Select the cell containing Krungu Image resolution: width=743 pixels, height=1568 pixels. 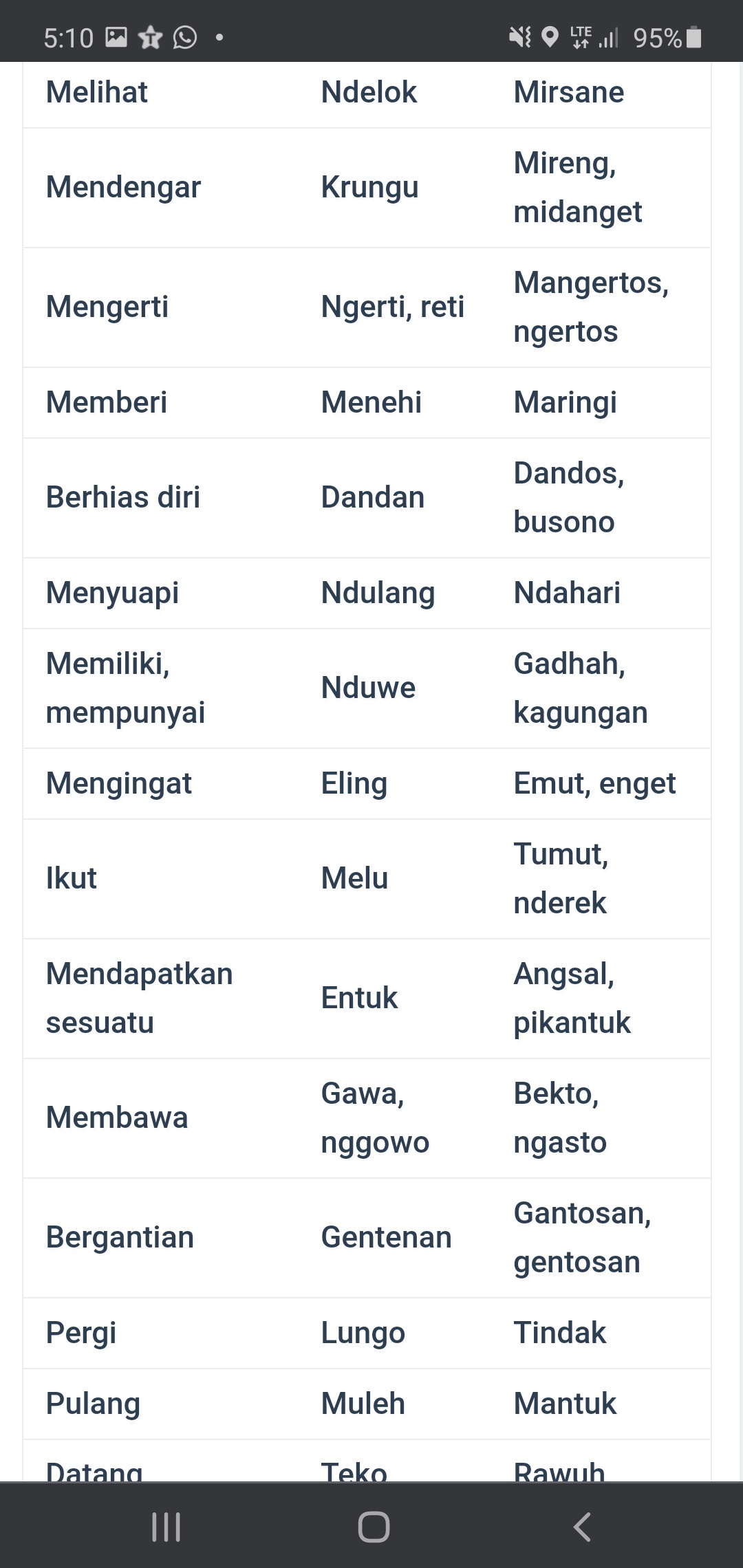[x=370, y=187]
